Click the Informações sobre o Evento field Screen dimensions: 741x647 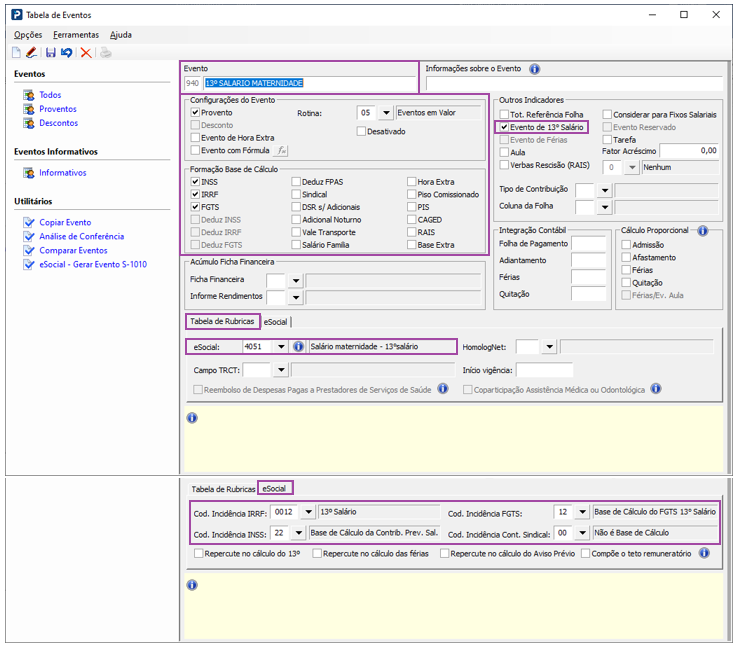574,84
